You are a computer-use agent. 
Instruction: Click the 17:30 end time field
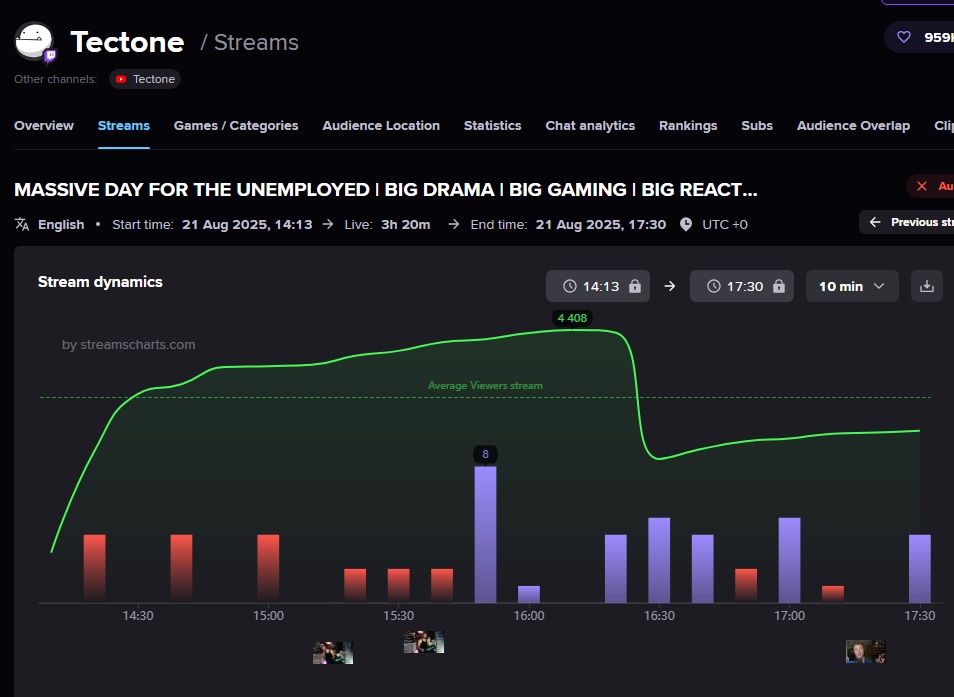(742, 286)
